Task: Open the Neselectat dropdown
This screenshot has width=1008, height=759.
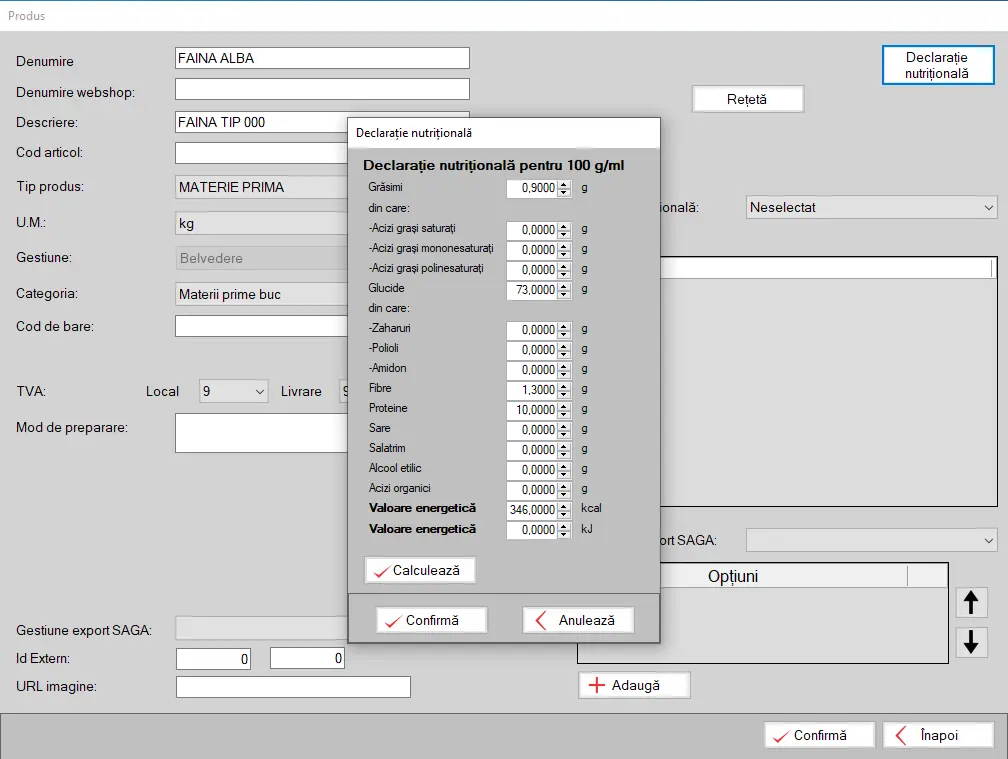Action: tap(871, 208)
